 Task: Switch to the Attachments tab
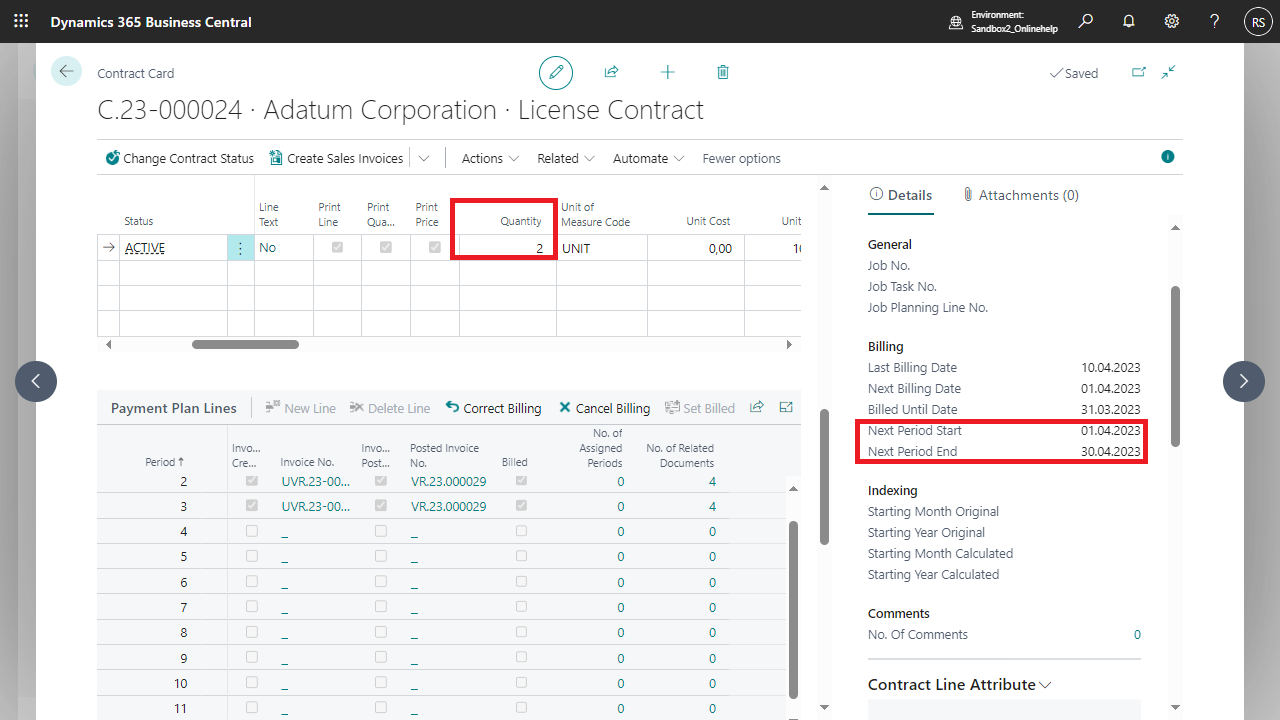pyautogui.click(x=1020, y=195)
